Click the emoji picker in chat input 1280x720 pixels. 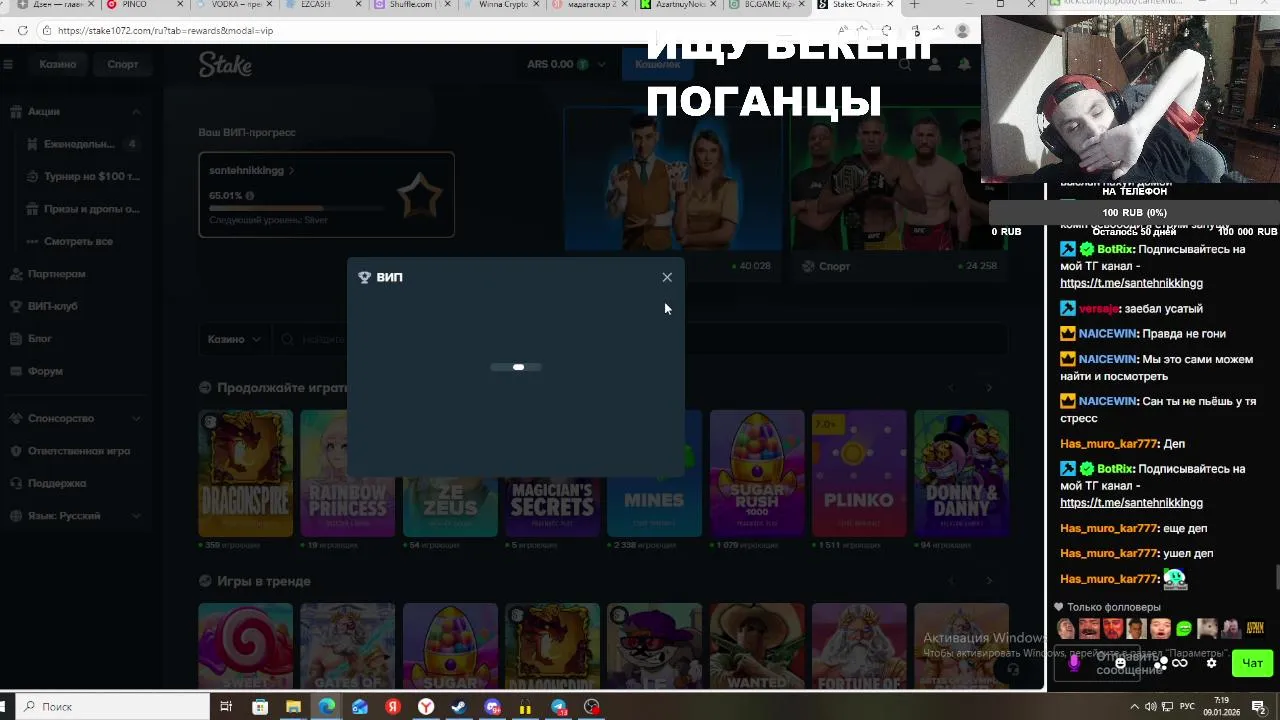pos(1121,663)
